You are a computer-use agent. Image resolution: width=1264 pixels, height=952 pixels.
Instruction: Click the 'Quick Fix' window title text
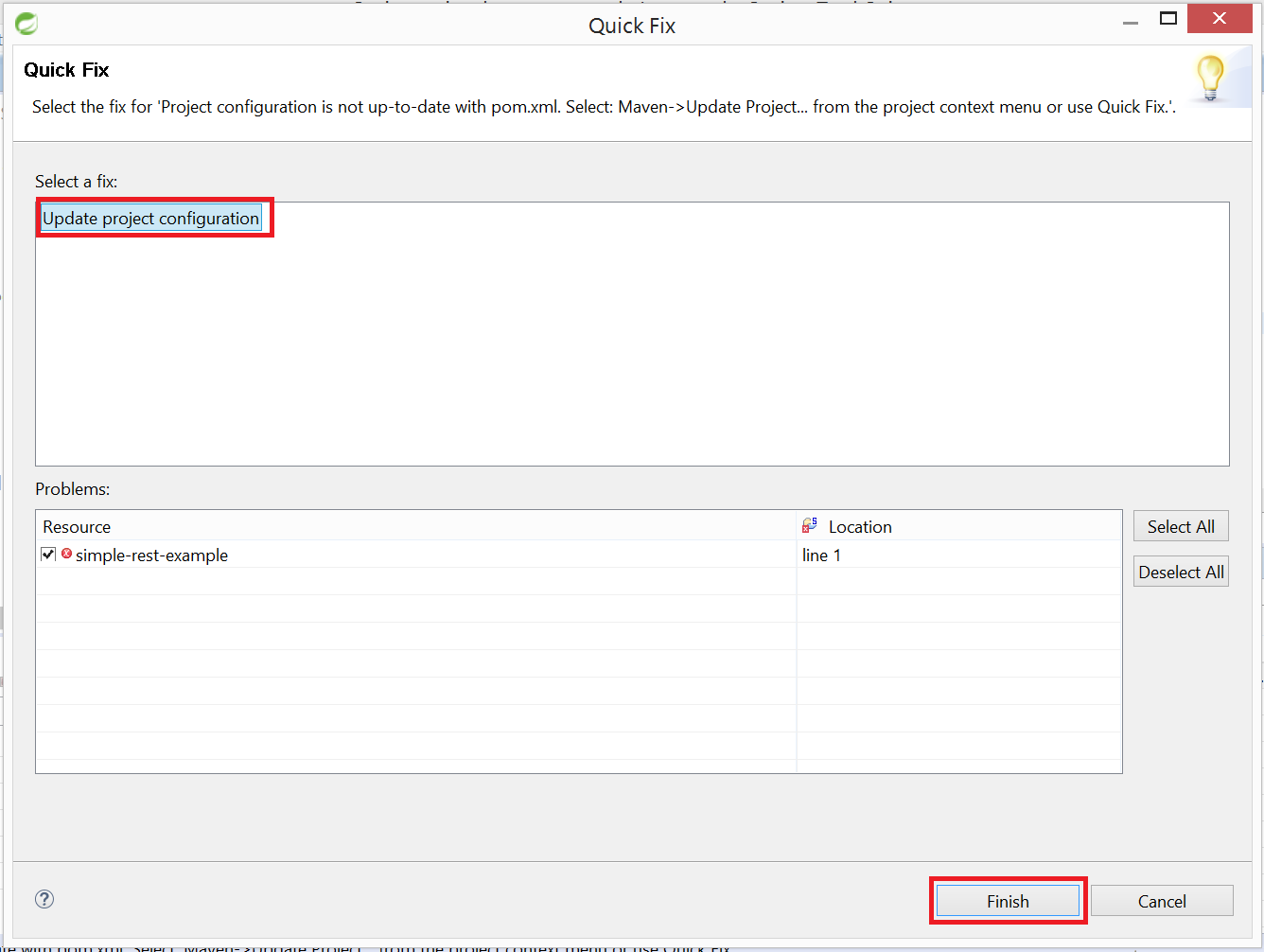tap(632, 26)
